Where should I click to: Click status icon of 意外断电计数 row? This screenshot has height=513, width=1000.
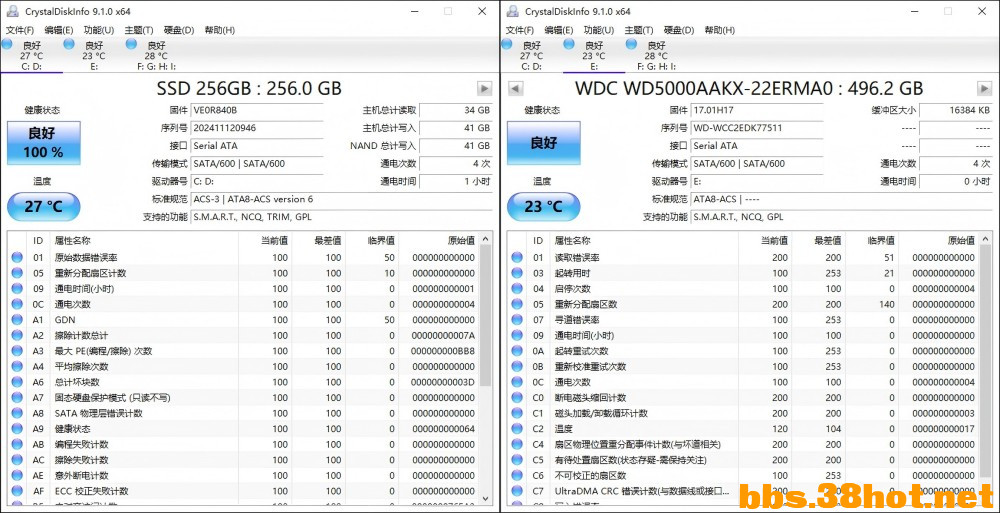coord(17,475)
